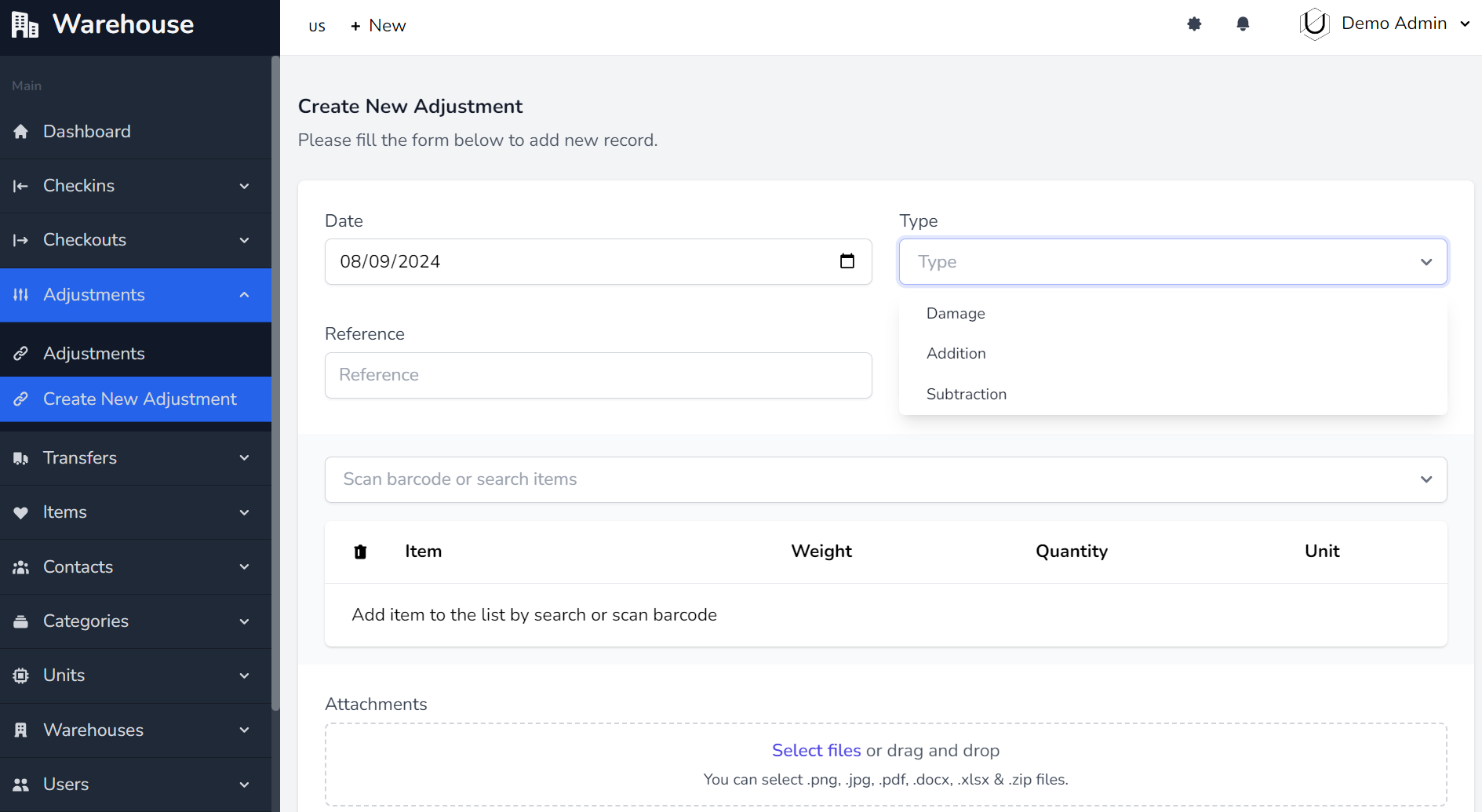Click the calendar icon in Date field
The height and width of the screenshot is (812, 1482).
(847, 261)
